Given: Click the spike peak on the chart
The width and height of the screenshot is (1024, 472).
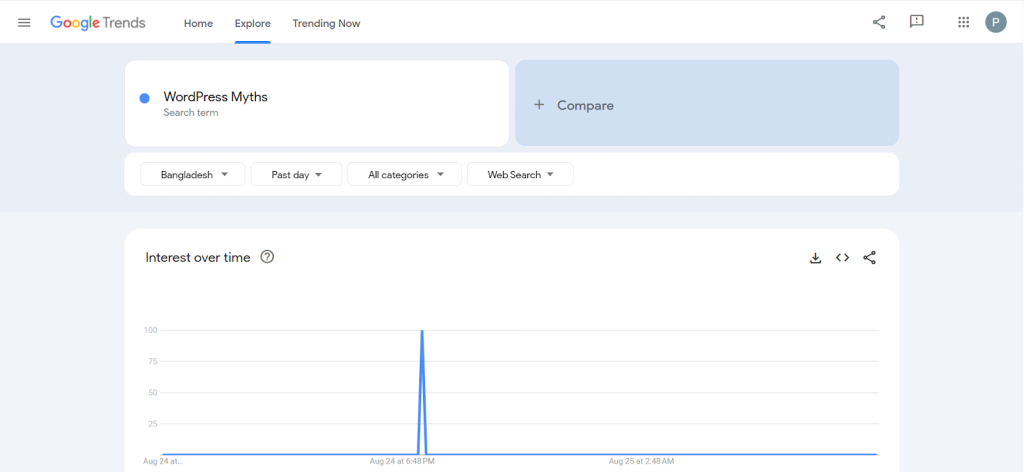Looking at the screenshot, I should point(422,331).
